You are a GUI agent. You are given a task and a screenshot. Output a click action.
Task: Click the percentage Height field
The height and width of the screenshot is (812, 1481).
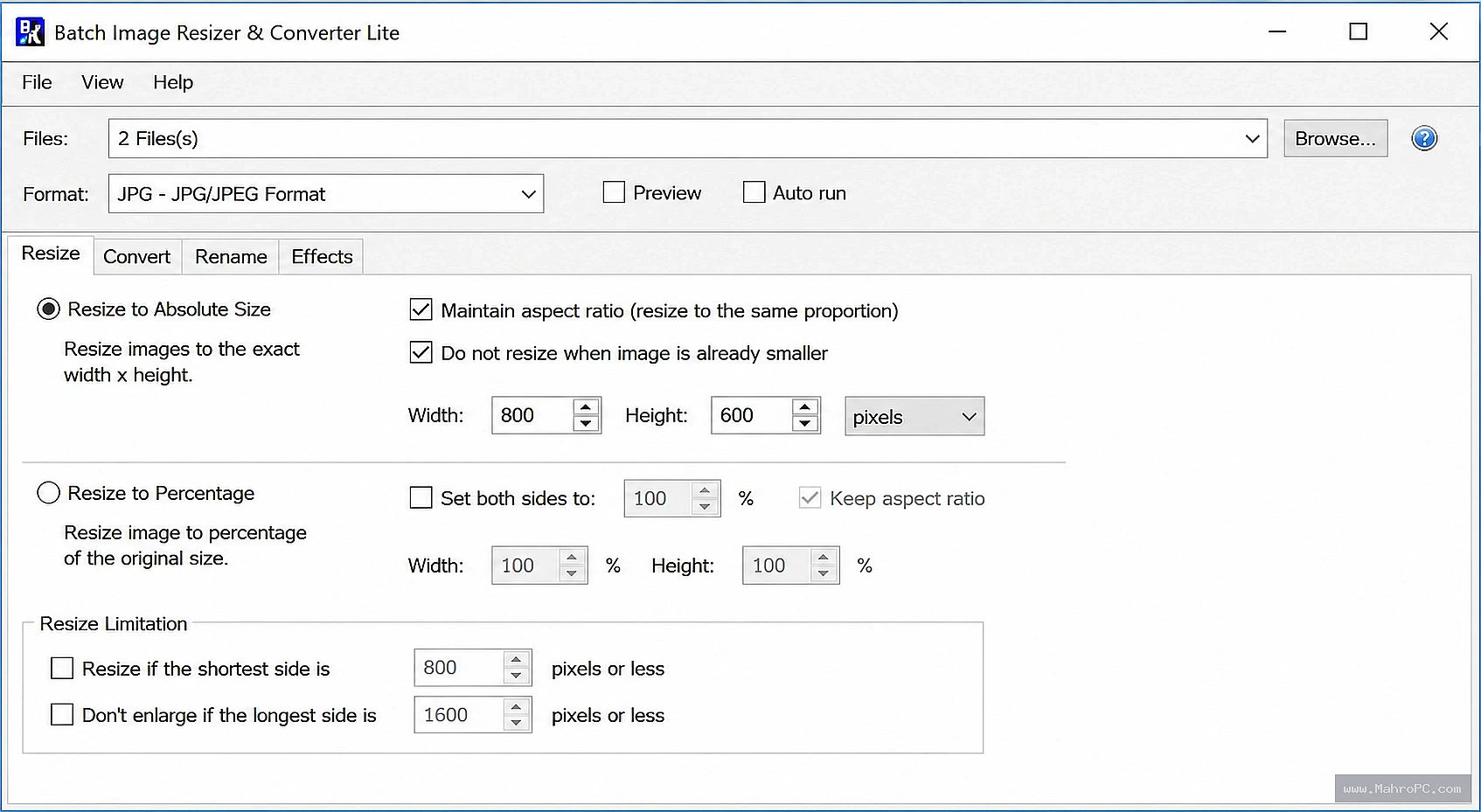(x=776, y=566)
